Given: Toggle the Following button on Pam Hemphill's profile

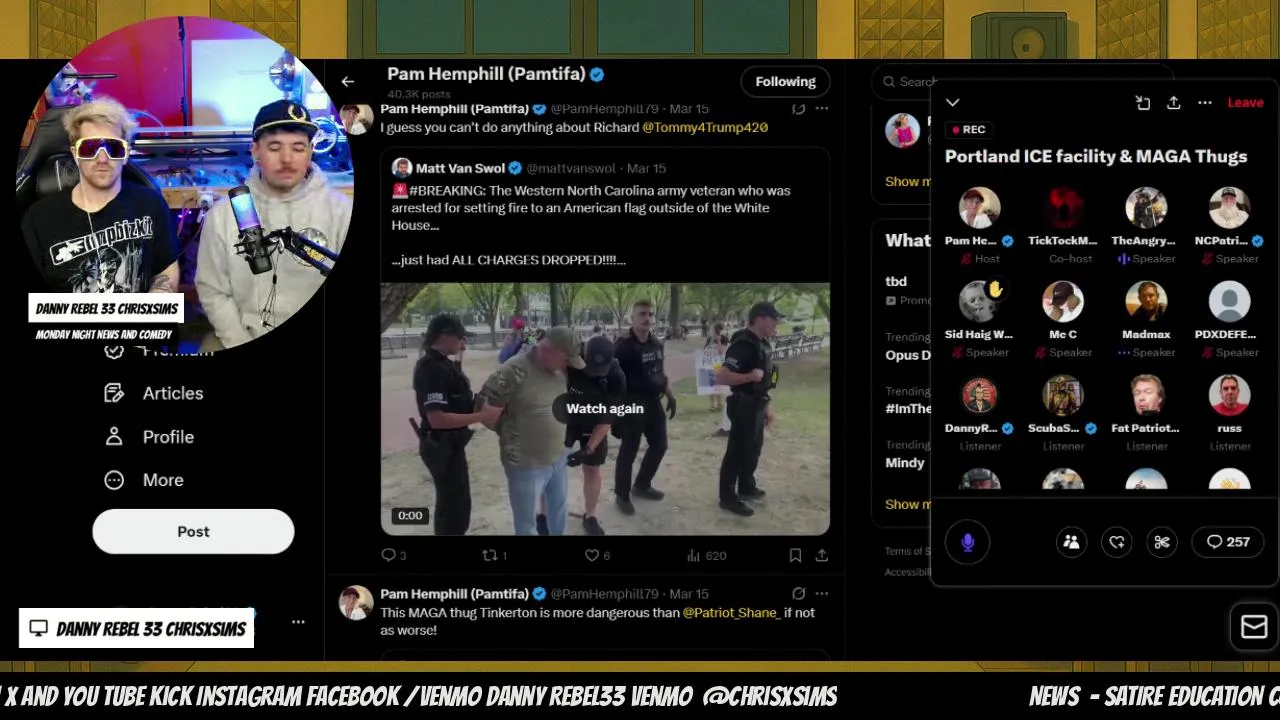Looking at the screenshot, I should tap(785, 82).
